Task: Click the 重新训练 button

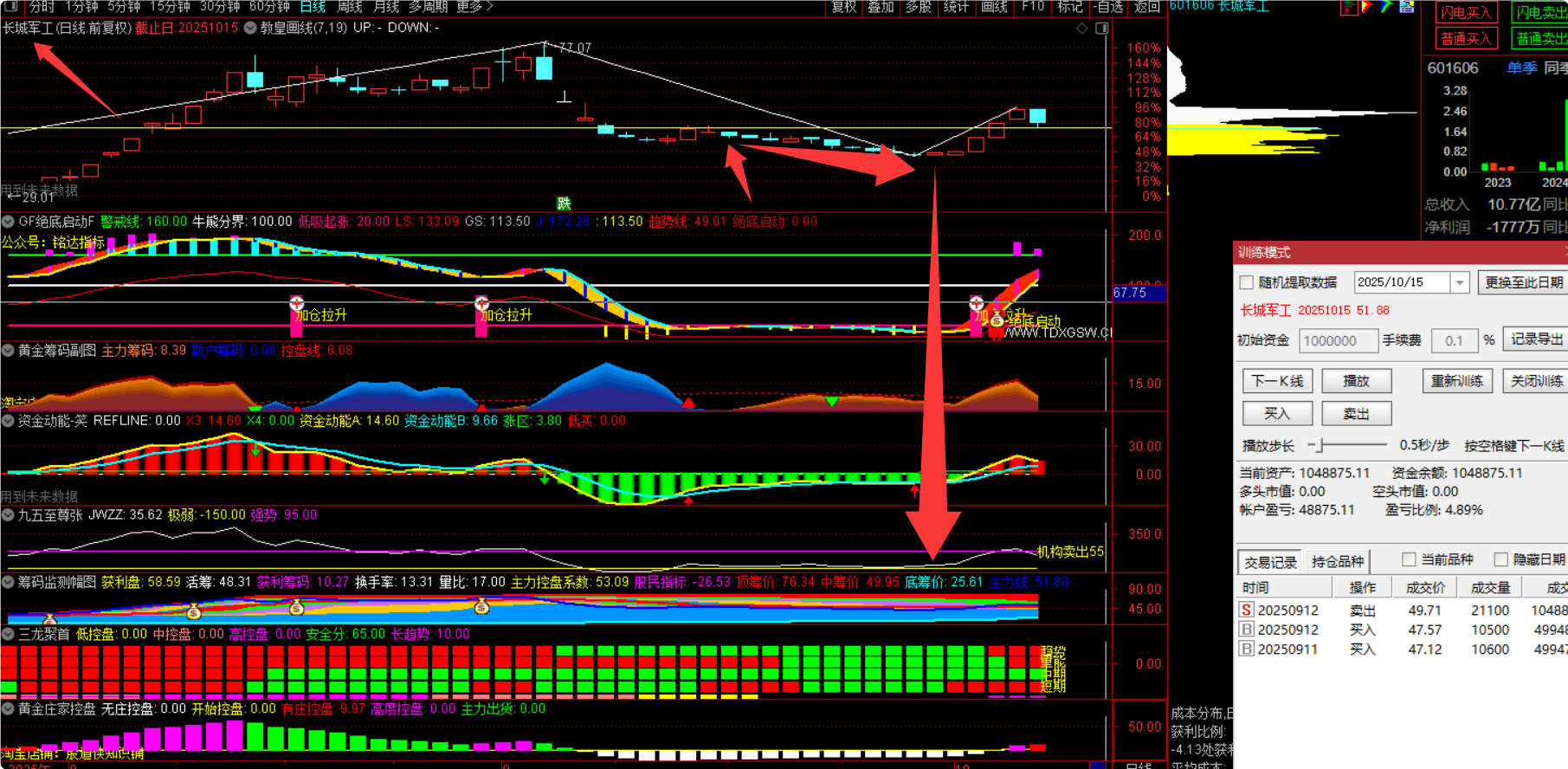Action: click(x=1456, y=381)
